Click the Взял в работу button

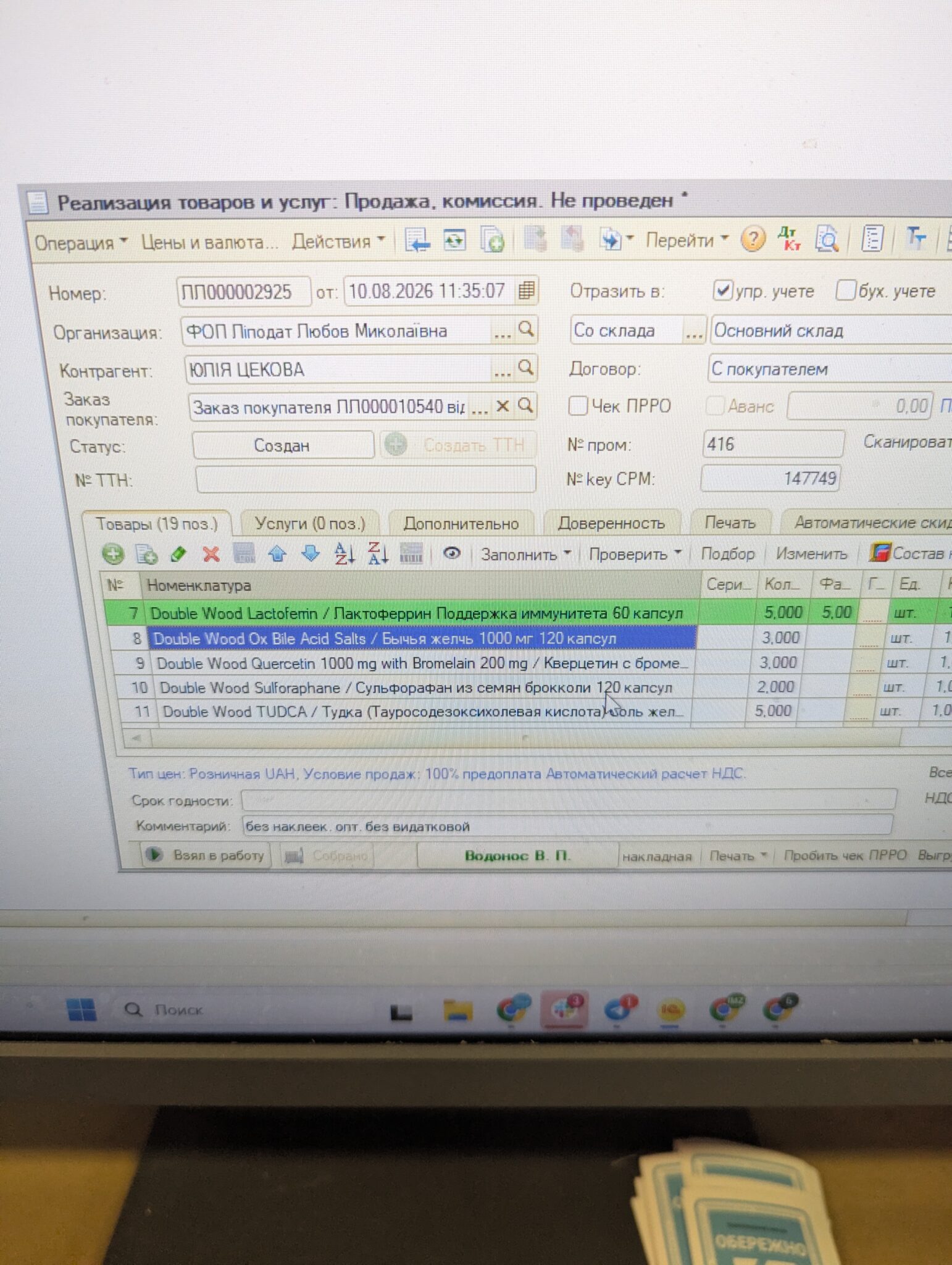click(x=206, y=855)
